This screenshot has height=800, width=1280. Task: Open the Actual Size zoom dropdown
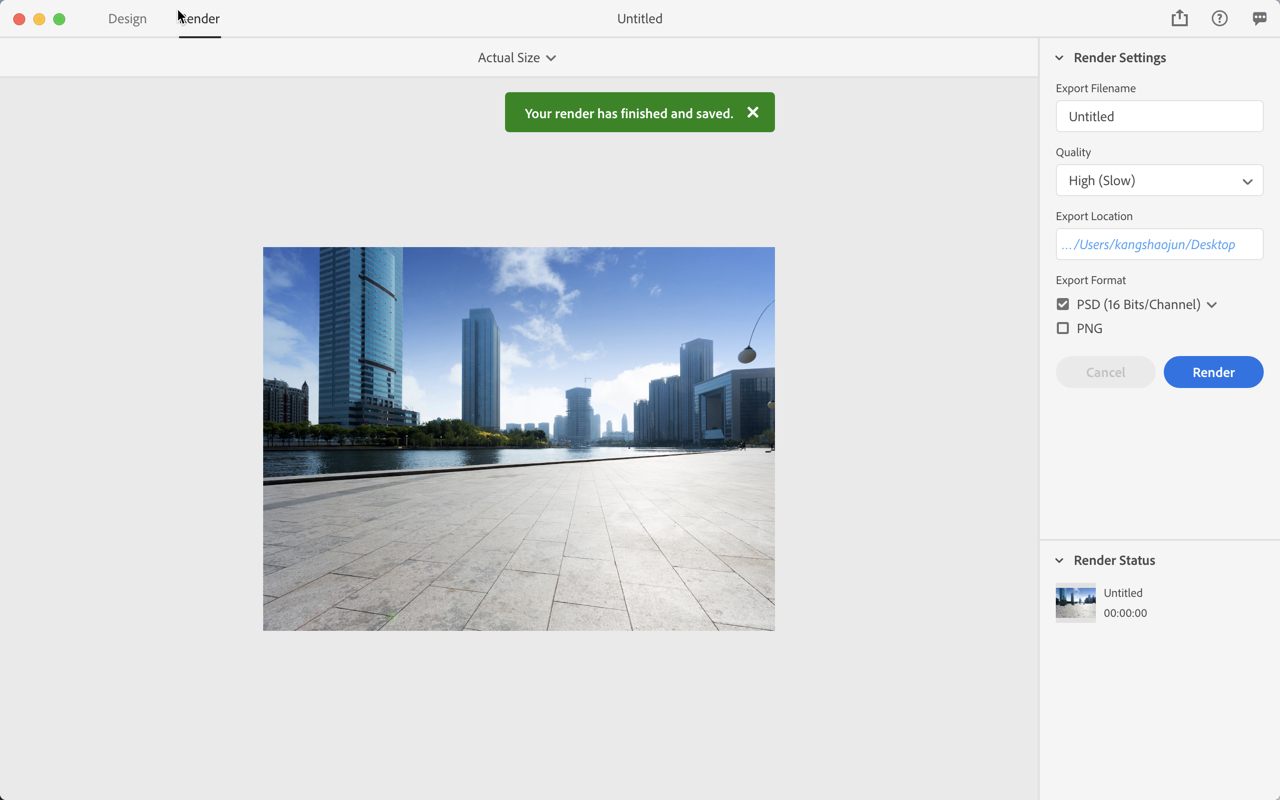click(517, 57)
